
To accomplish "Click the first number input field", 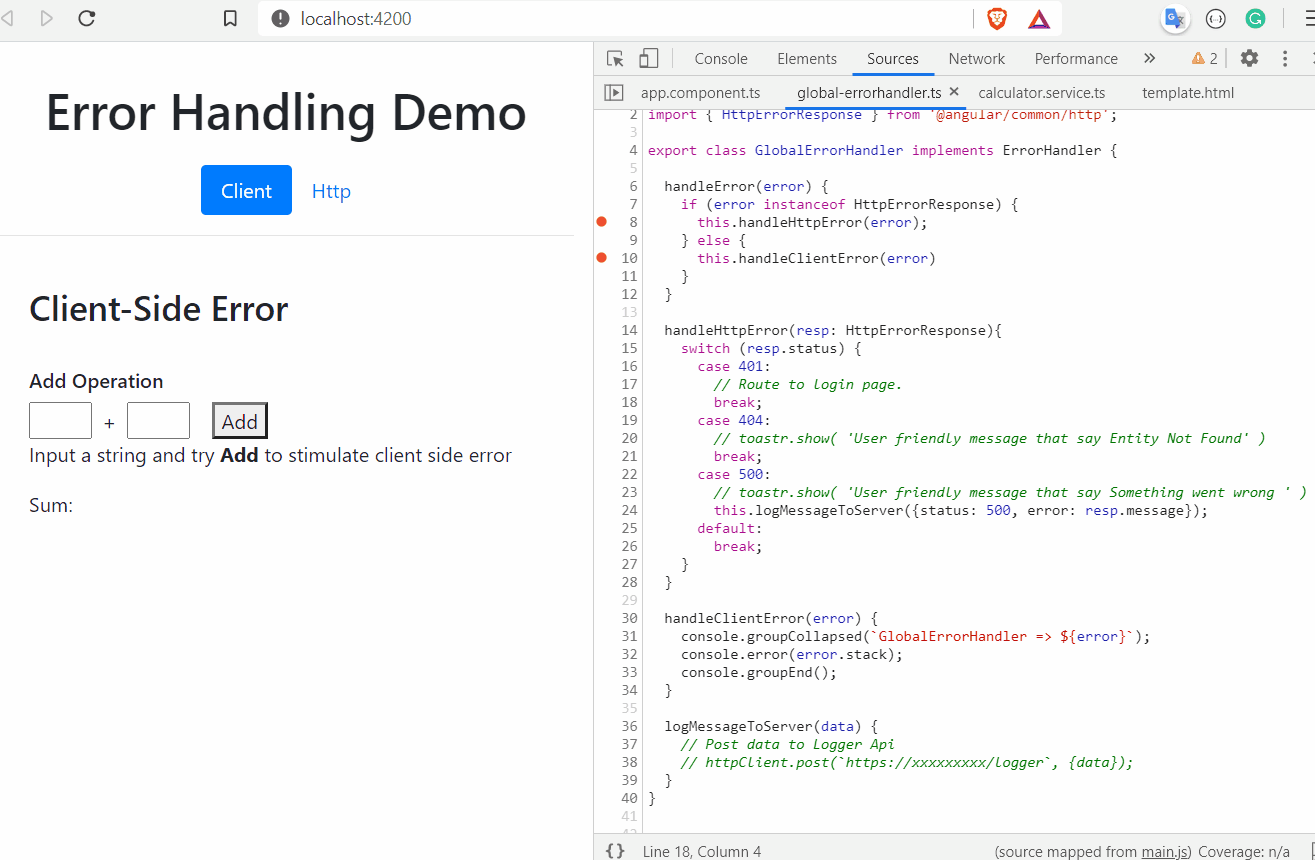I will (x=61, y=421).
